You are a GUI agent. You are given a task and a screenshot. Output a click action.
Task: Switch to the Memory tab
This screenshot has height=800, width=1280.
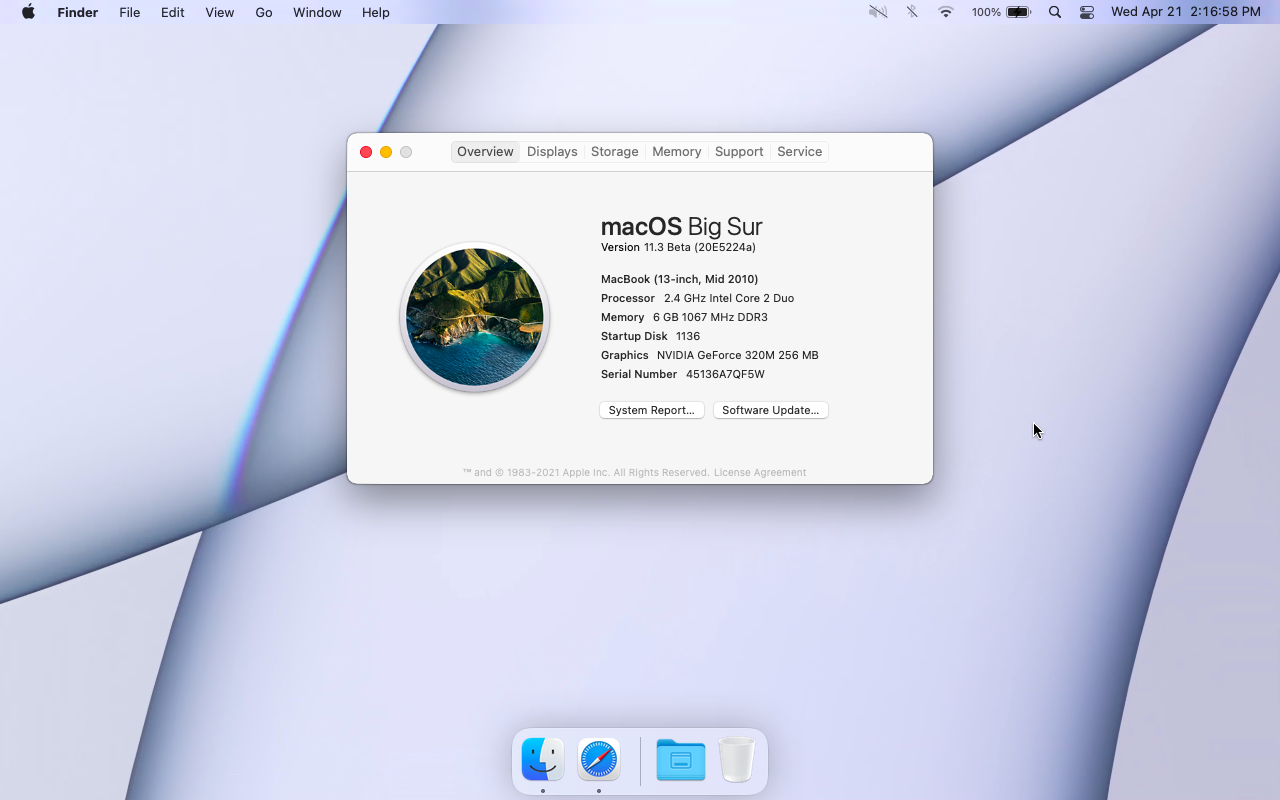677,152
